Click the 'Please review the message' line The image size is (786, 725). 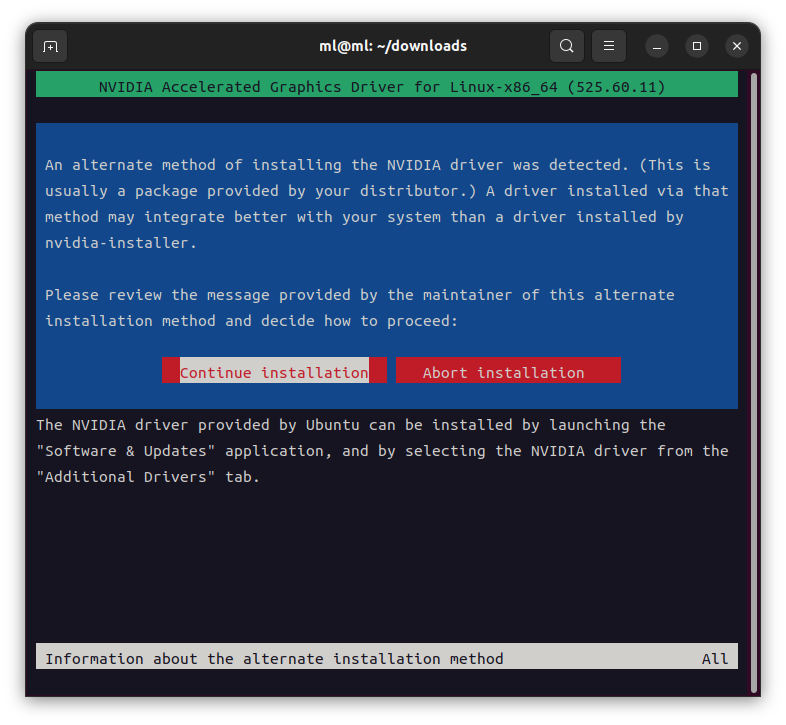359,295
